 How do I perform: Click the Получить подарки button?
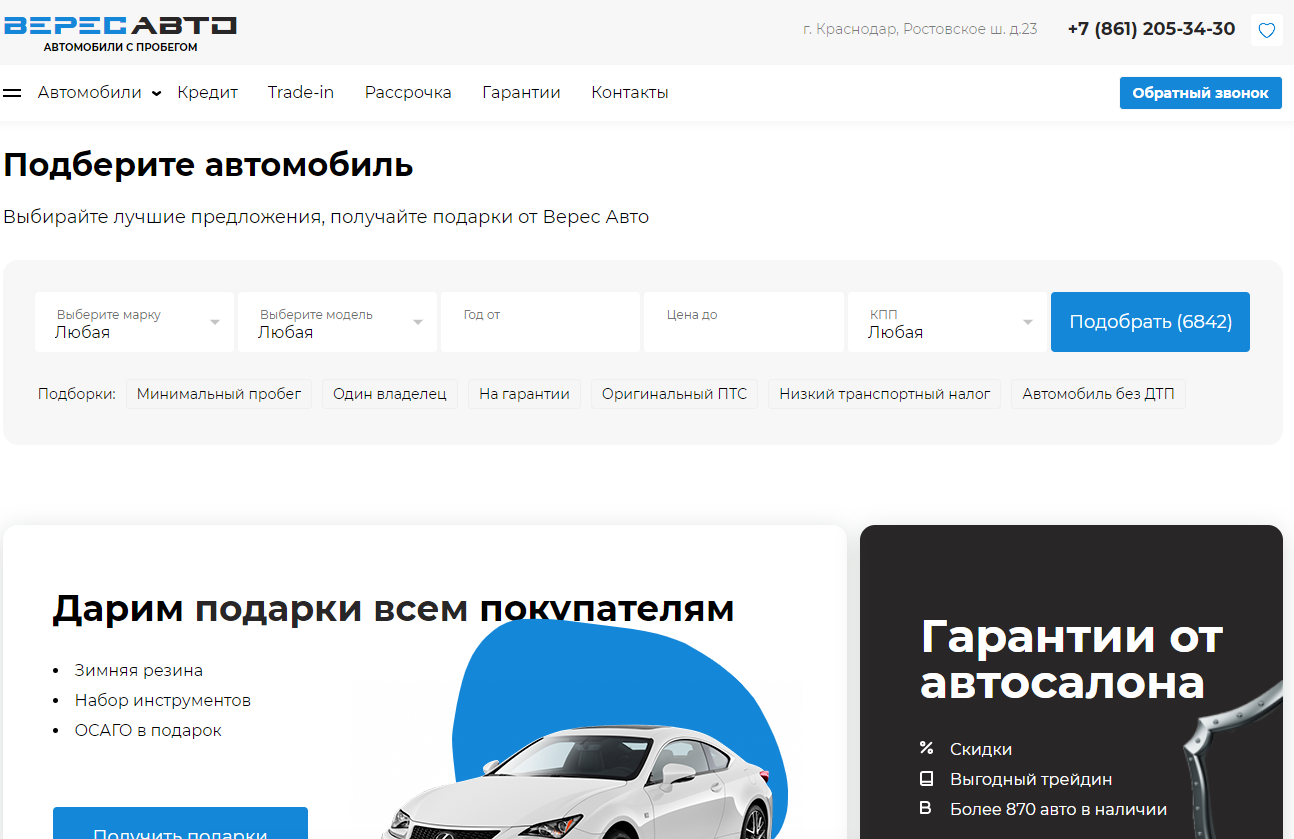[180, 827]
